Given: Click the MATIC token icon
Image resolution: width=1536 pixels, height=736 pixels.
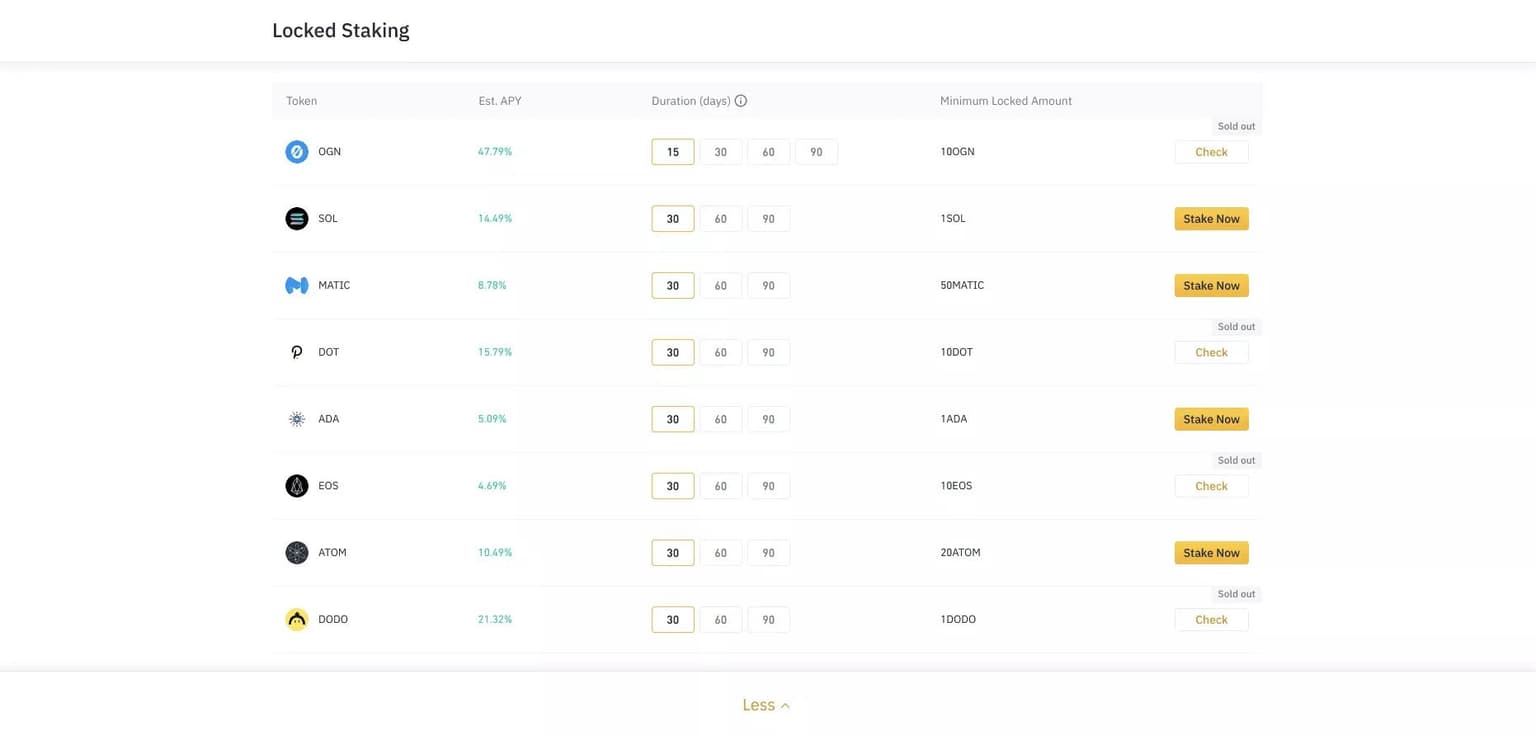Looking at the screenshot, I should click(x=297, y=286).
